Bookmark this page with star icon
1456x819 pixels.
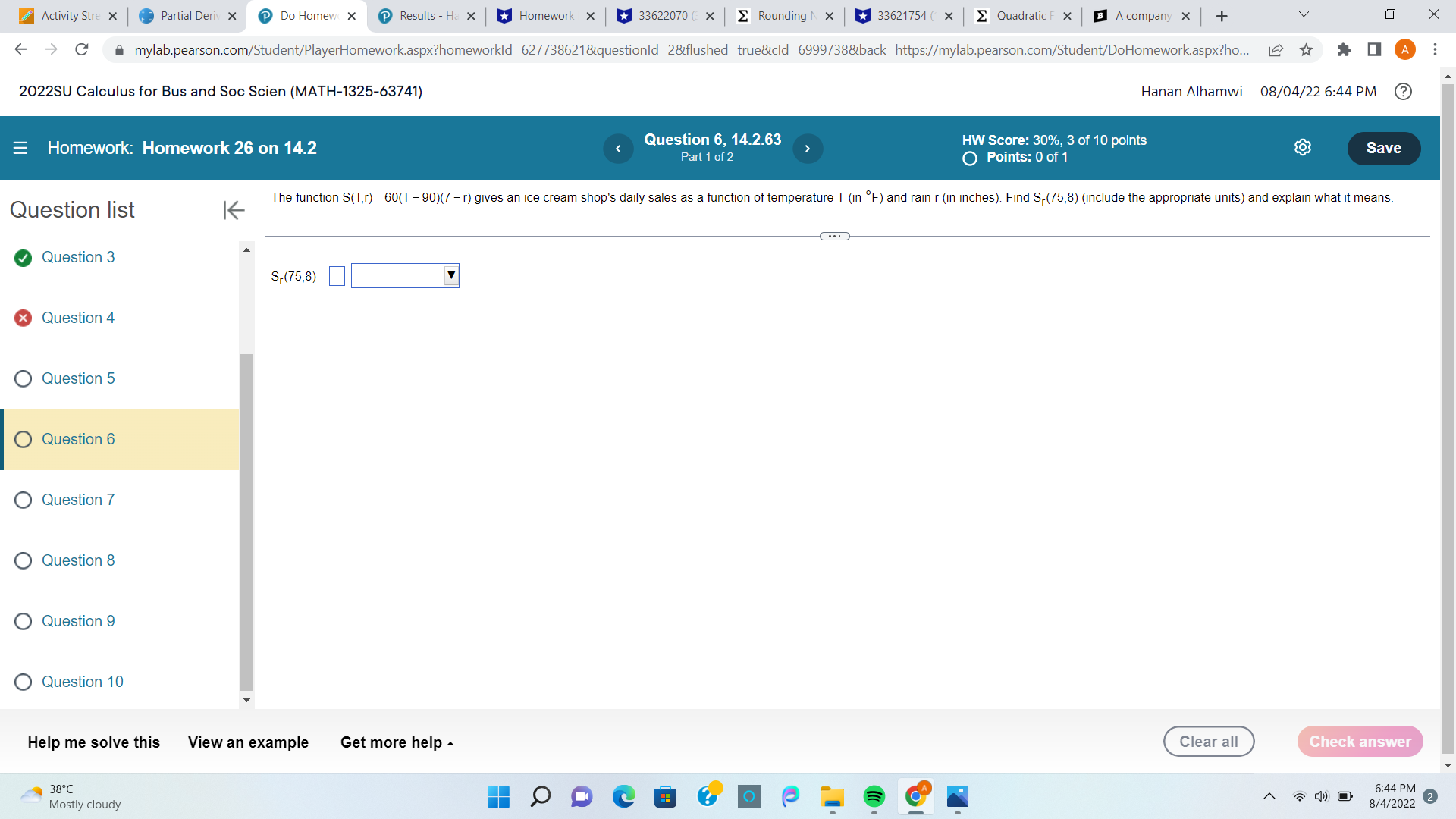coord(1306,50)
